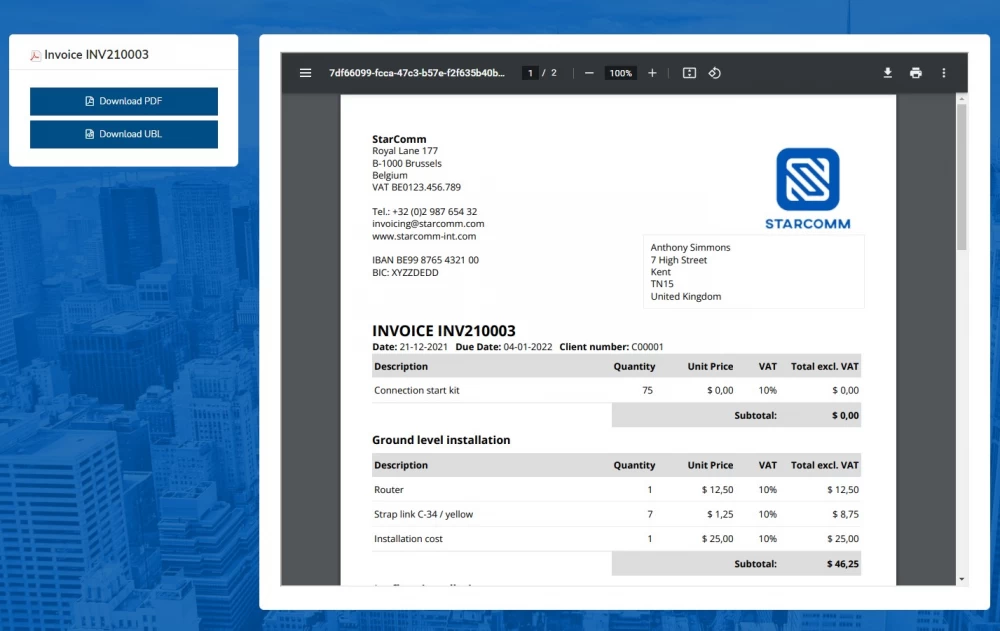The height and width of the screenshot is (631, 1000).
Task: Rotate the PDF document counterclockwise
Action: 715,73
